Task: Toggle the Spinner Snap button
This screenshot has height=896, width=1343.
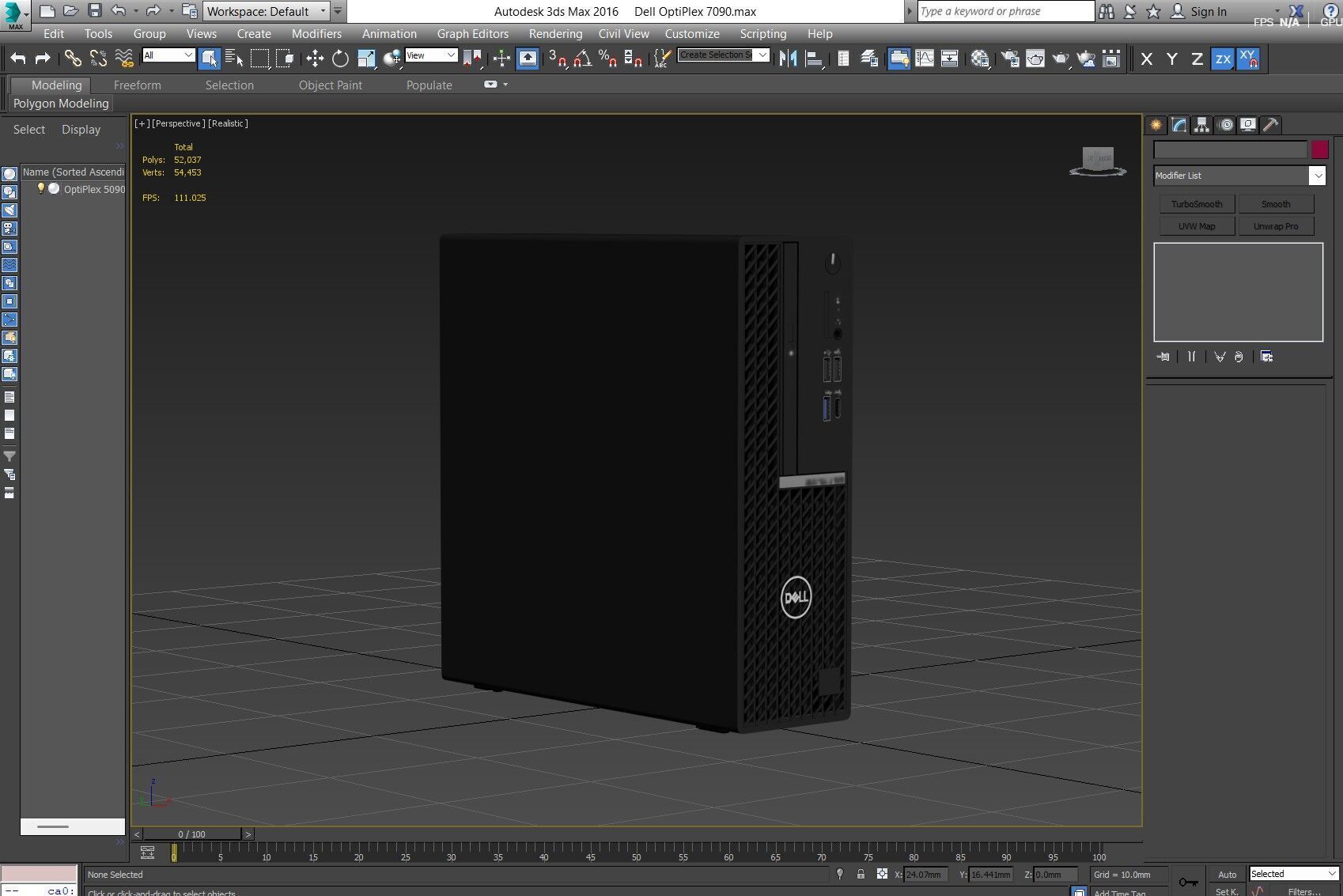Action: pos(633,58)
